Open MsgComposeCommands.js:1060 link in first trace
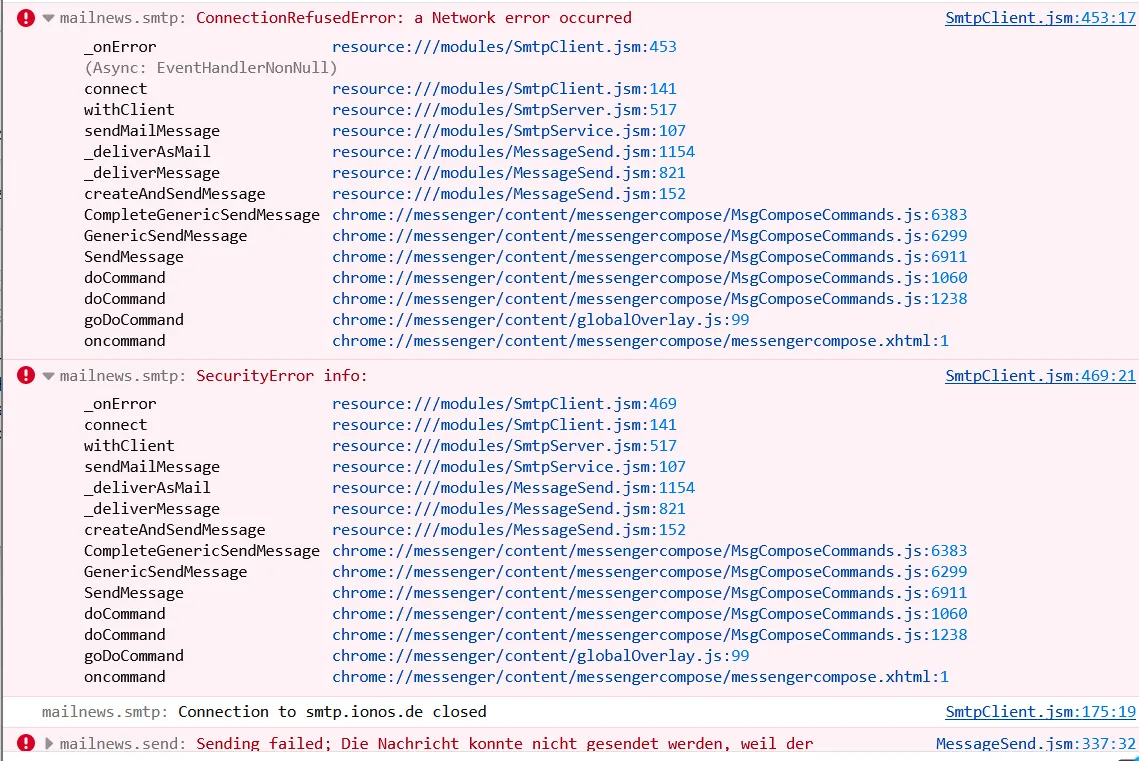1139x761 pixels. pyautogui.click(x=649, y=278)
